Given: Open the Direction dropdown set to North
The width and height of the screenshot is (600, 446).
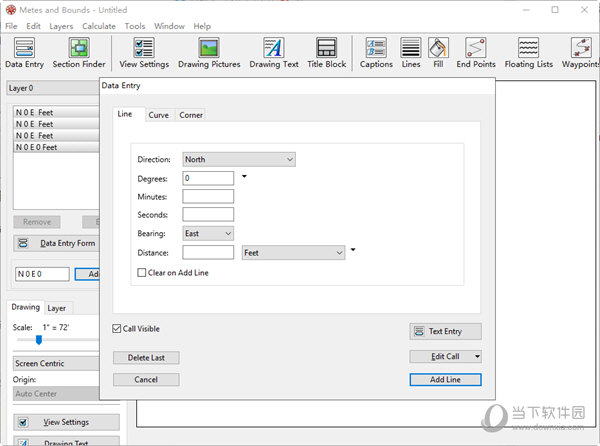Looking at the screenshot, I should point(239,159).
